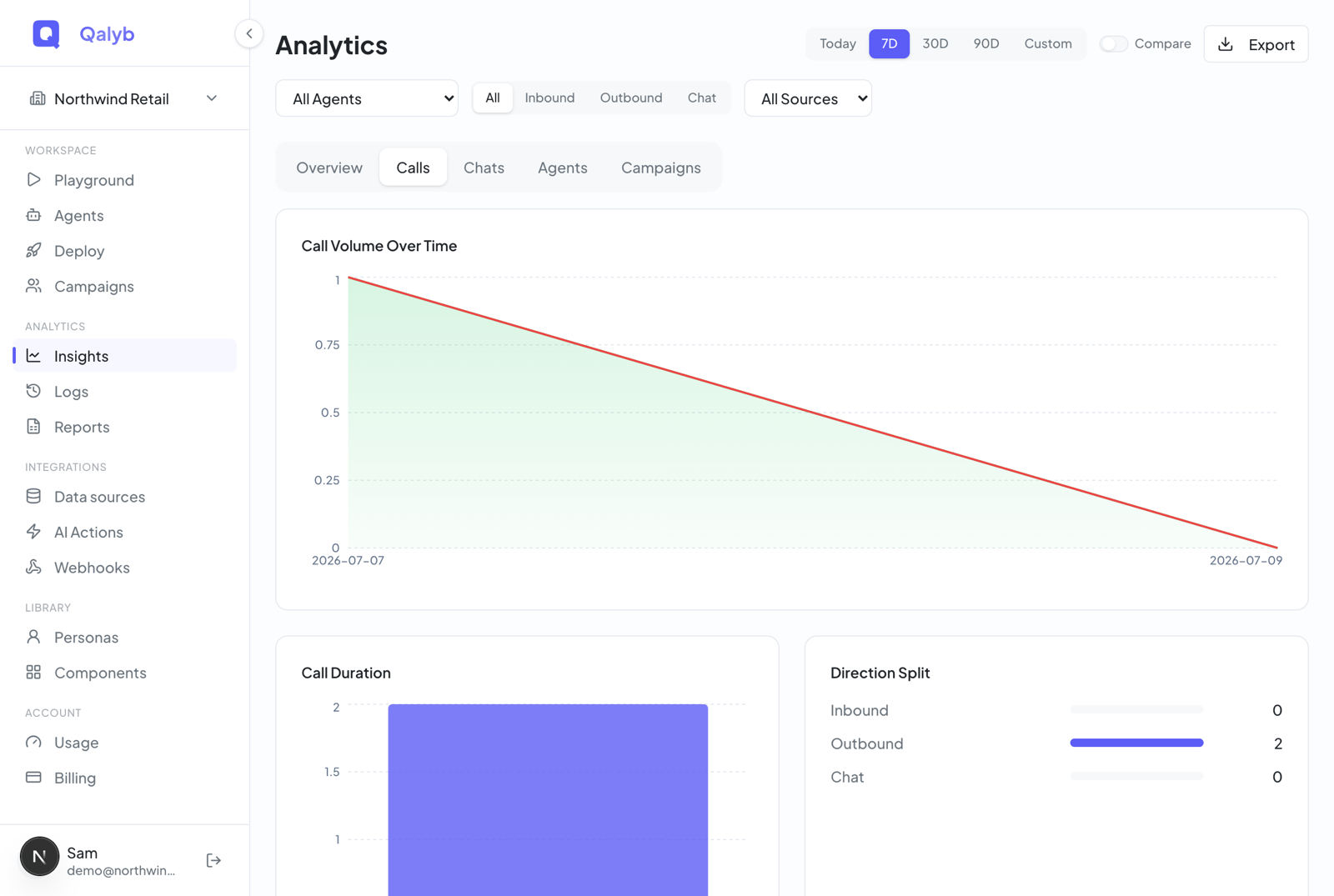The image size is (1334, 896).
Task: Switch to the Calls tab
Action: click(413, 168)
